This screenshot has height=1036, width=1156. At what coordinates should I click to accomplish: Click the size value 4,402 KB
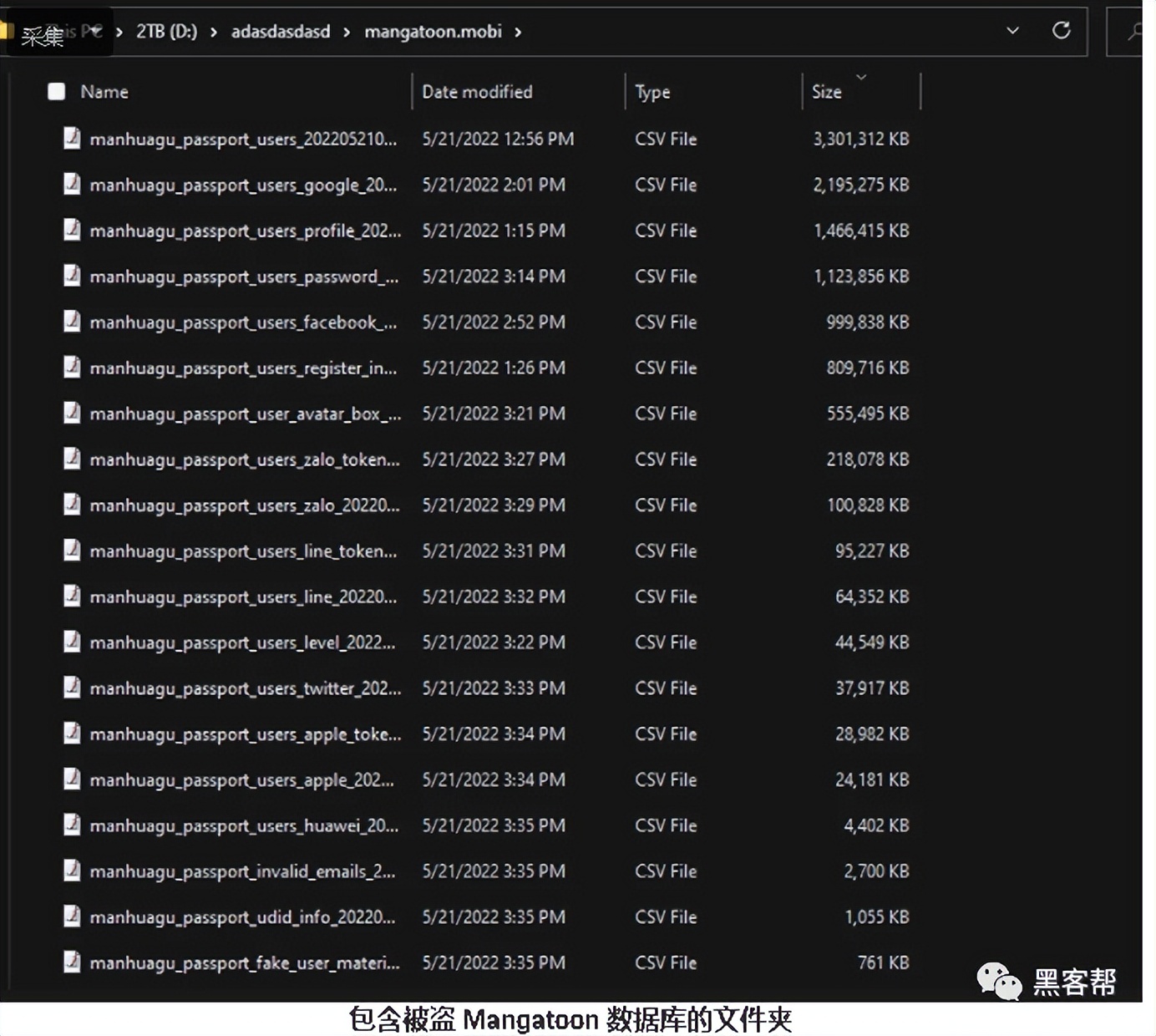876,825
